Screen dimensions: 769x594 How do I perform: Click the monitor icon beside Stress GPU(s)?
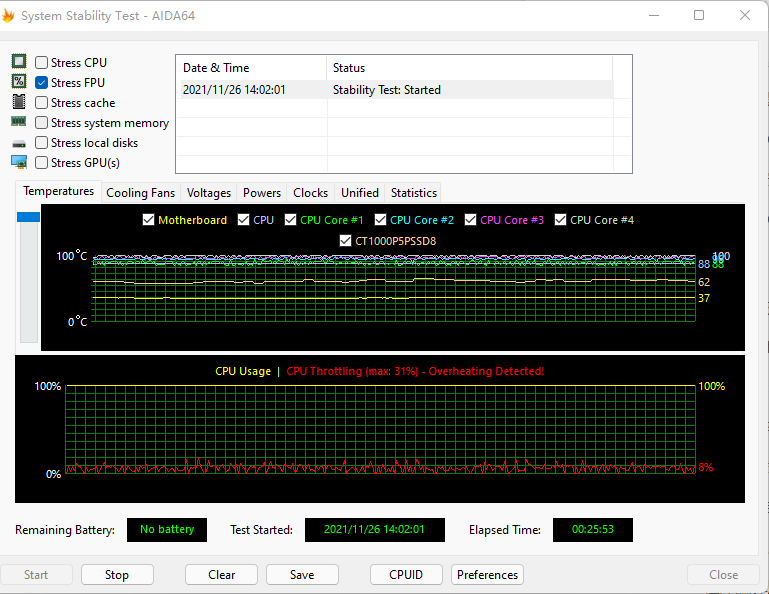19,162
